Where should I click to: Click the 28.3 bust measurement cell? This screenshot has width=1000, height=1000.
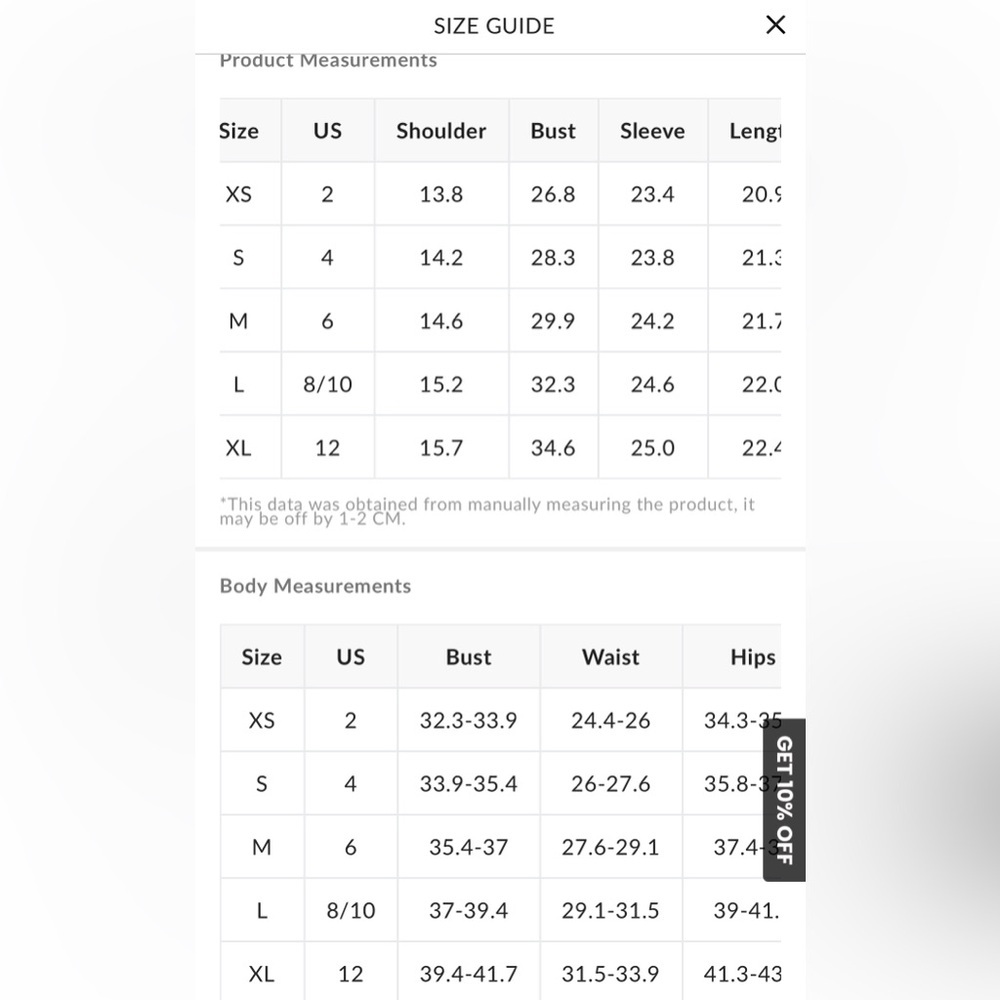(x=553, y=258)
